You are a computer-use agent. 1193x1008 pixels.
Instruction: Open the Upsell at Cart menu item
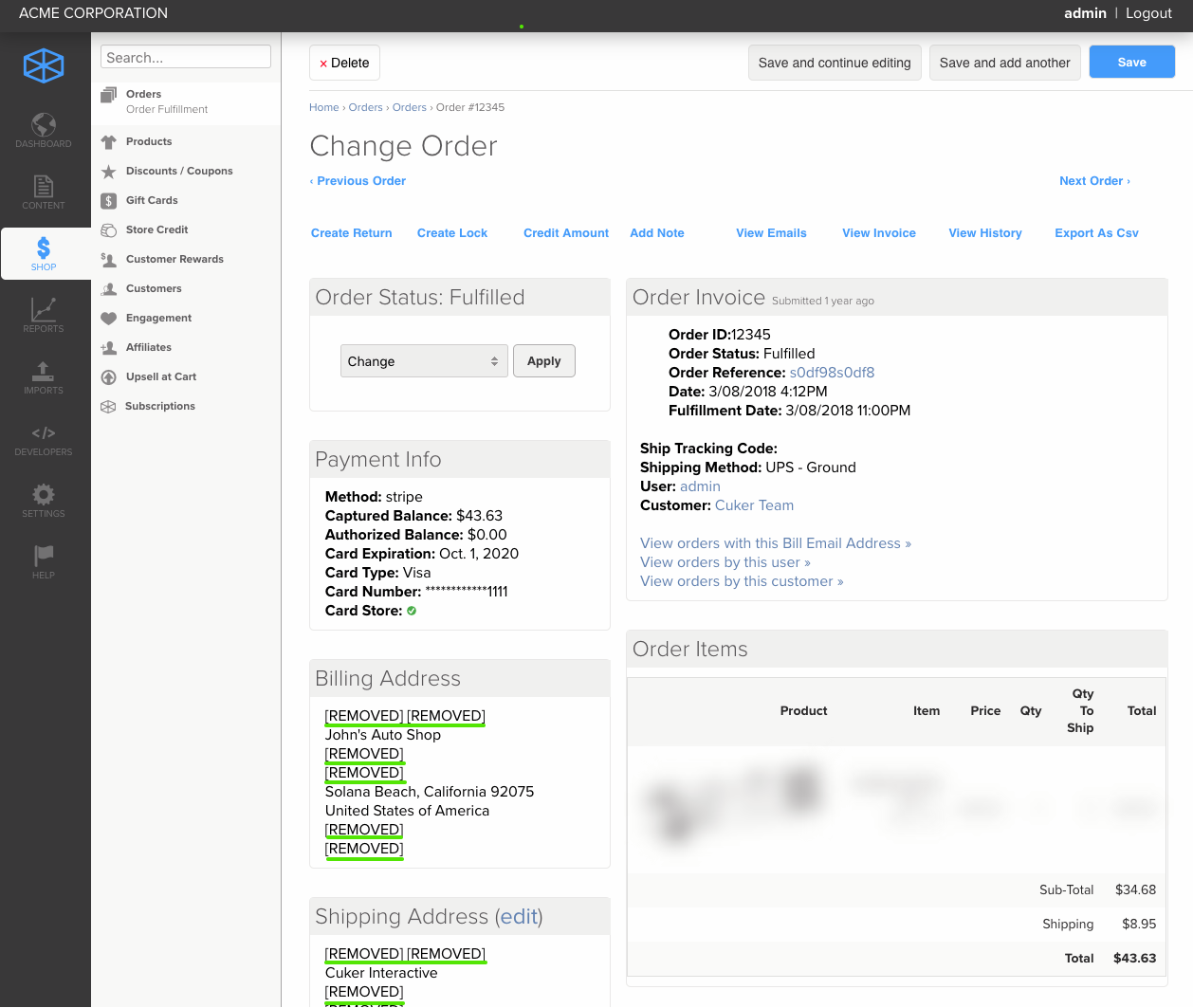pyautogui.click(x=161, y=376)
